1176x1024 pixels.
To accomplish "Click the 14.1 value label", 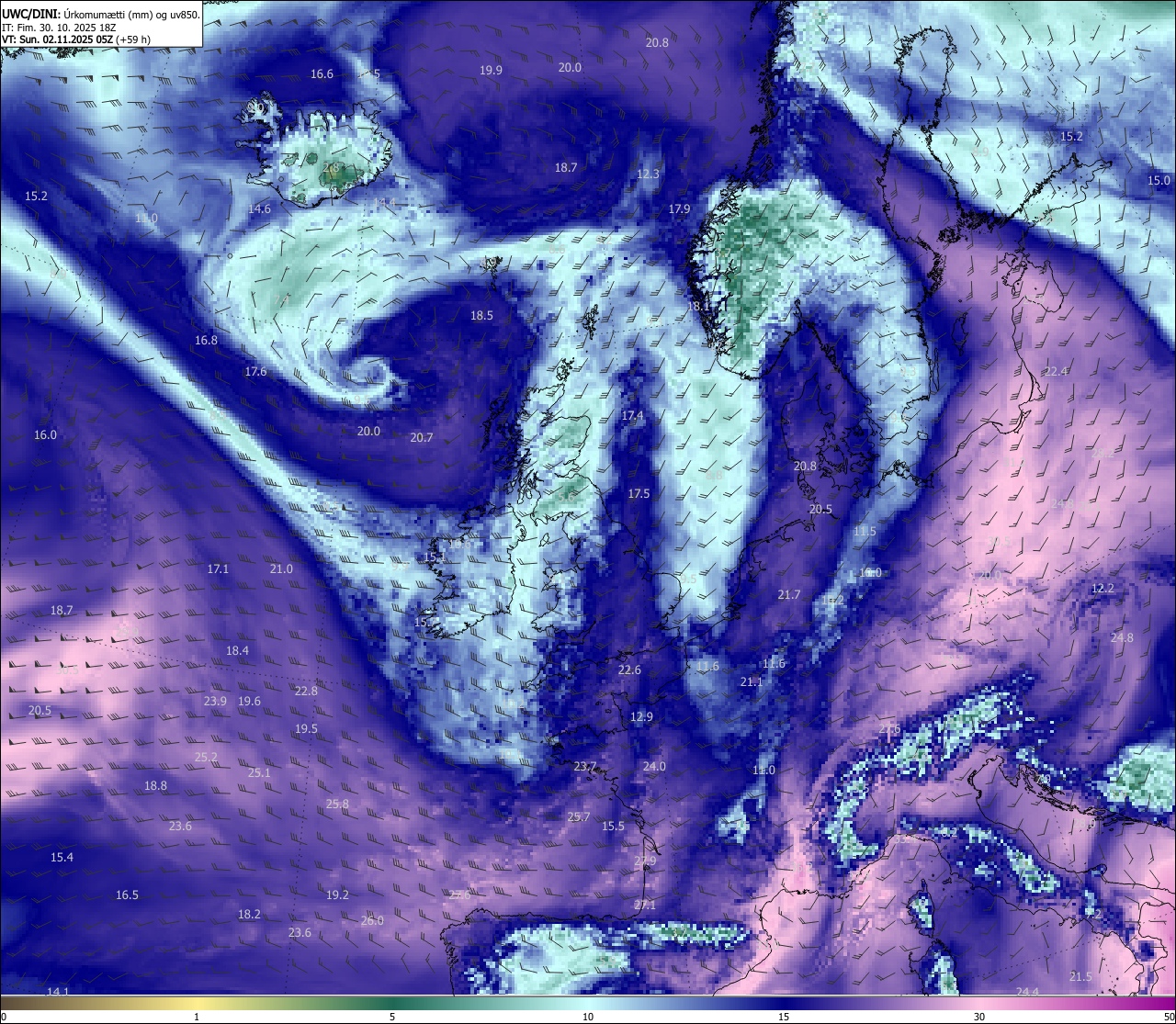I will (58, 992).
